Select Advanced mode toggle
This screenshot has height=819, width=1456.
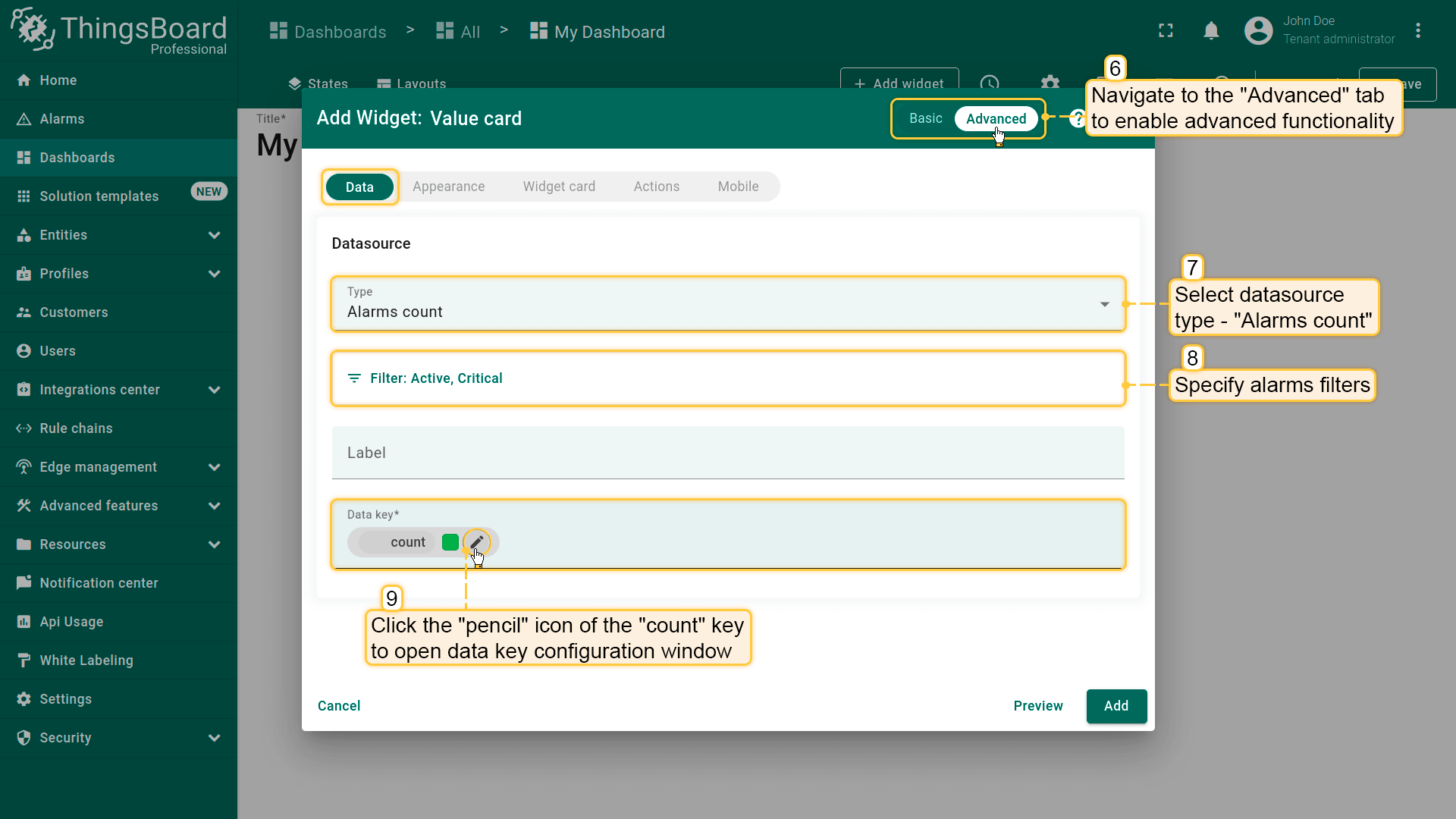[x=995, y=119]
